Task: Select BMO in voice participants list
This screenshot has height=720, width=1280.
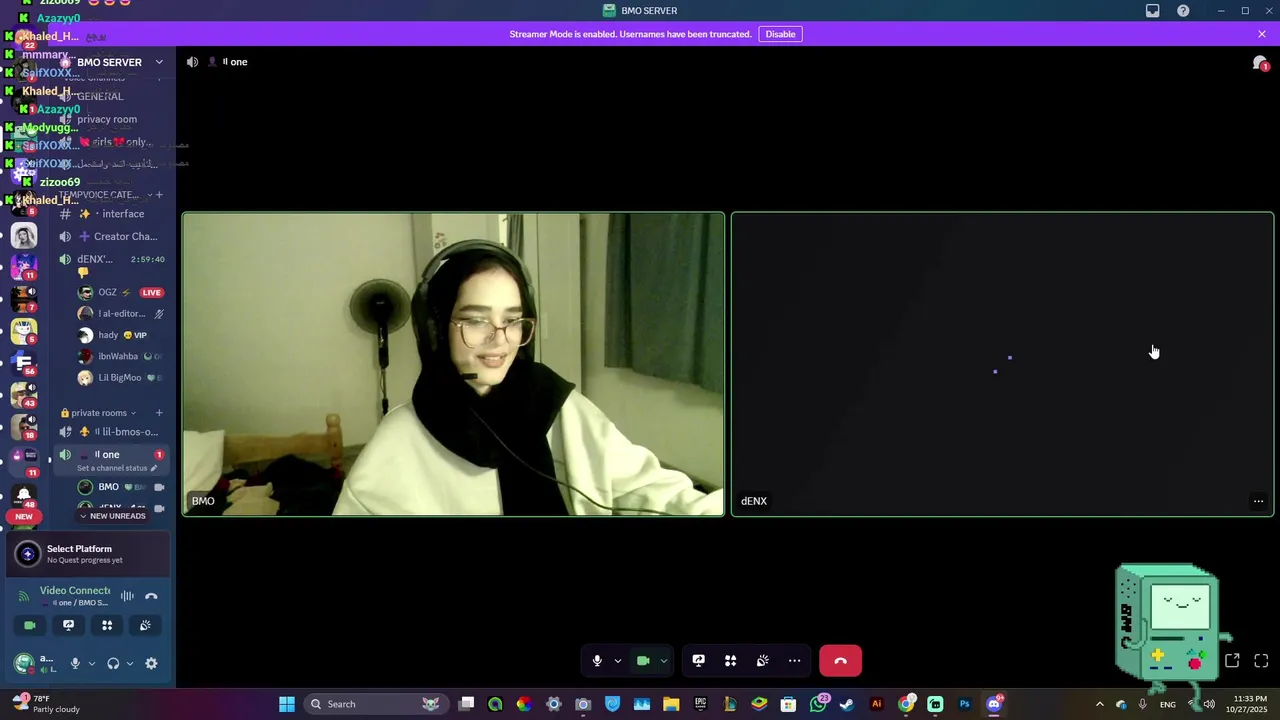Action: (119, 487)
